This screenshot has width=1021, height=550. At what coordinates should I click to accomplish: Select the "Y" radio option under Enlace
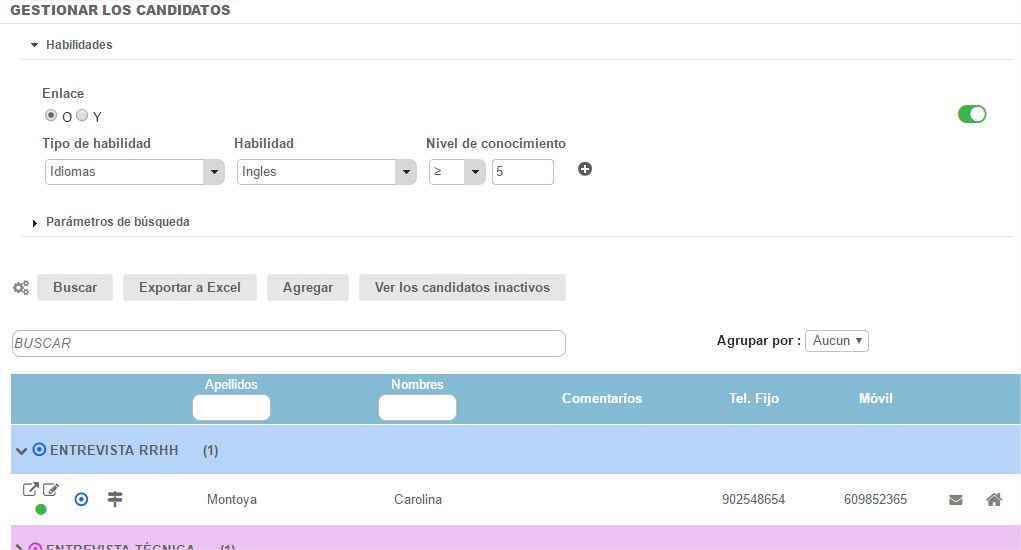[82, 115]
